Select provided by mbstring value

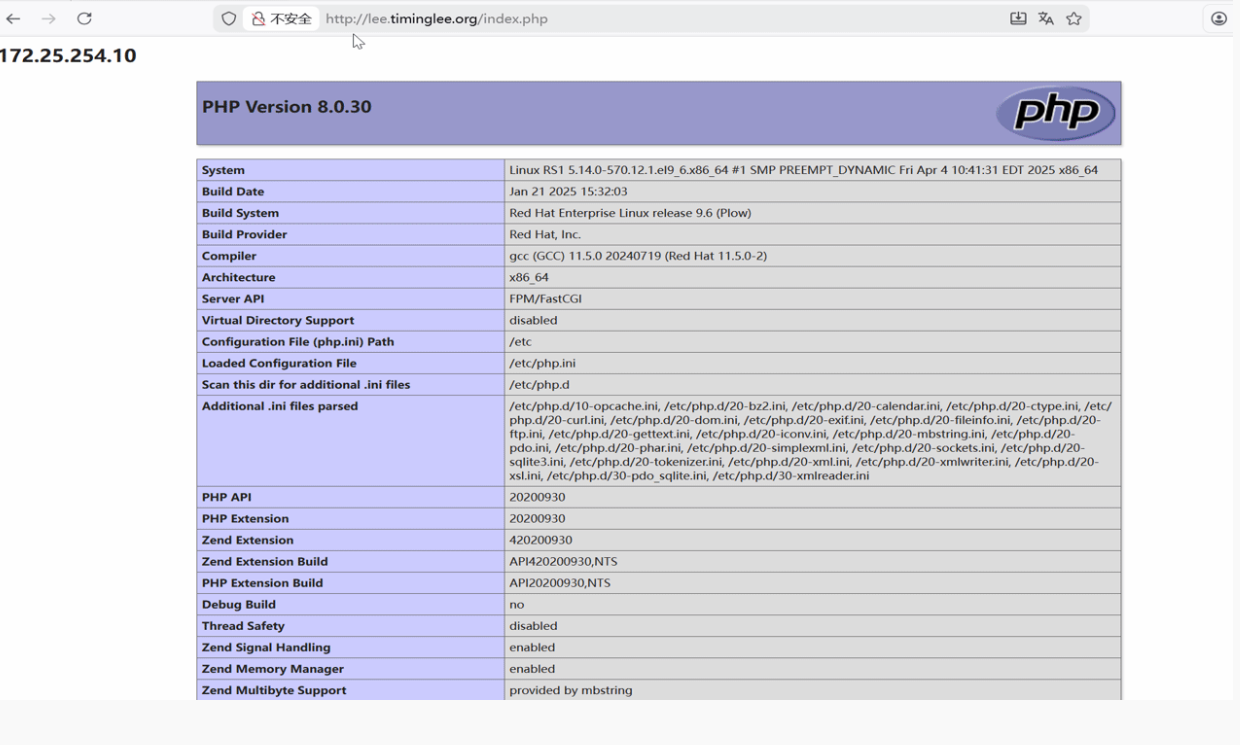(571, 691)
